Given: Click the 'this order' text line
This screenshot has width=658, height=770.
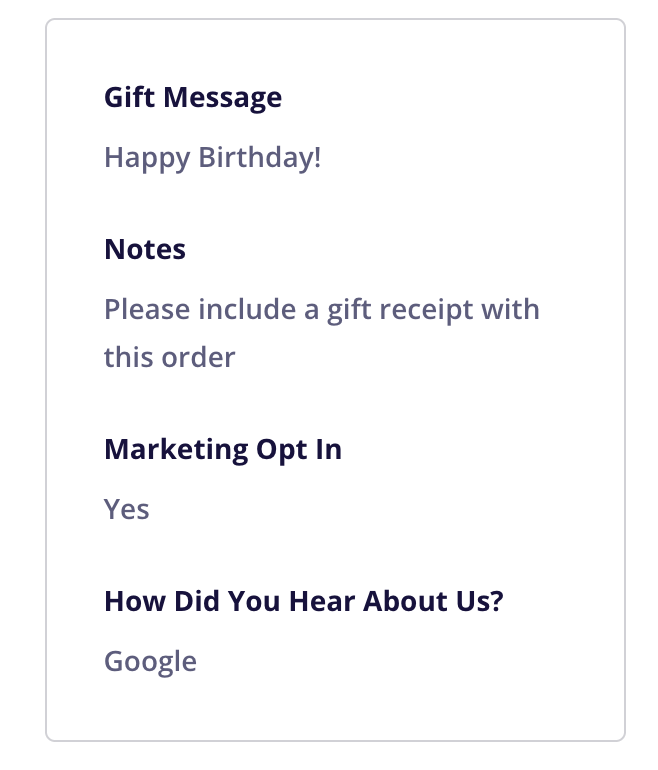Looking at the screenshot, I should click(x=169, y=357).
